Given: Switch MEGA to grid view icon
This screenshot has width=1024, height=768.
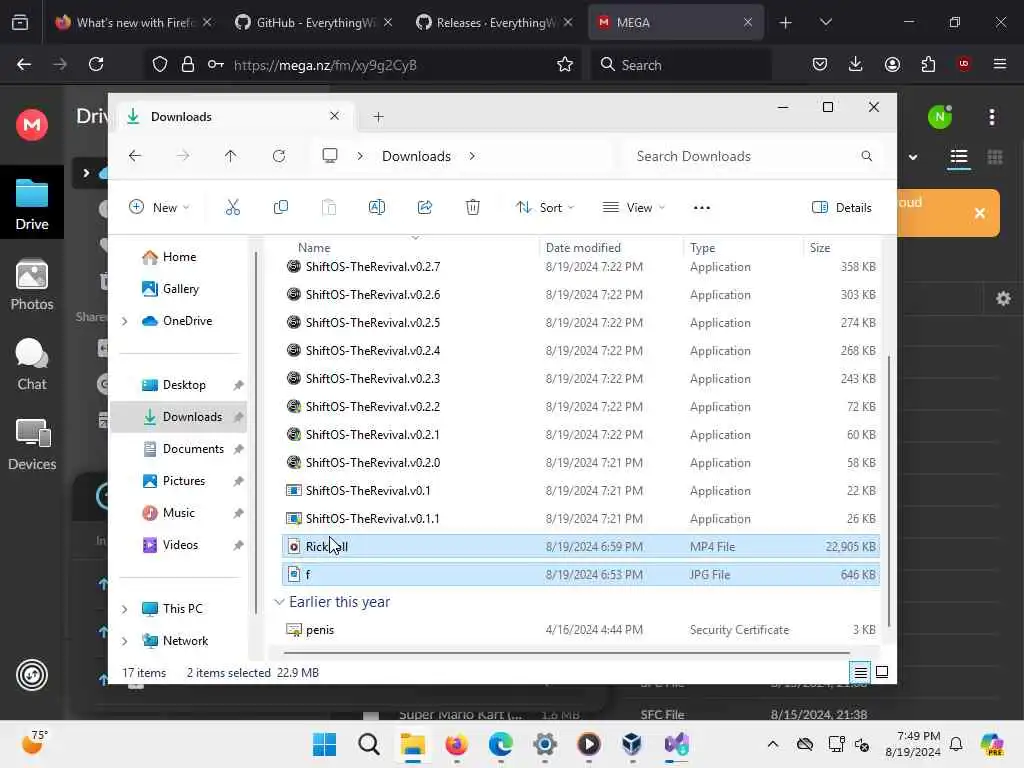Looking at the screenshot, I should [995, 157].
